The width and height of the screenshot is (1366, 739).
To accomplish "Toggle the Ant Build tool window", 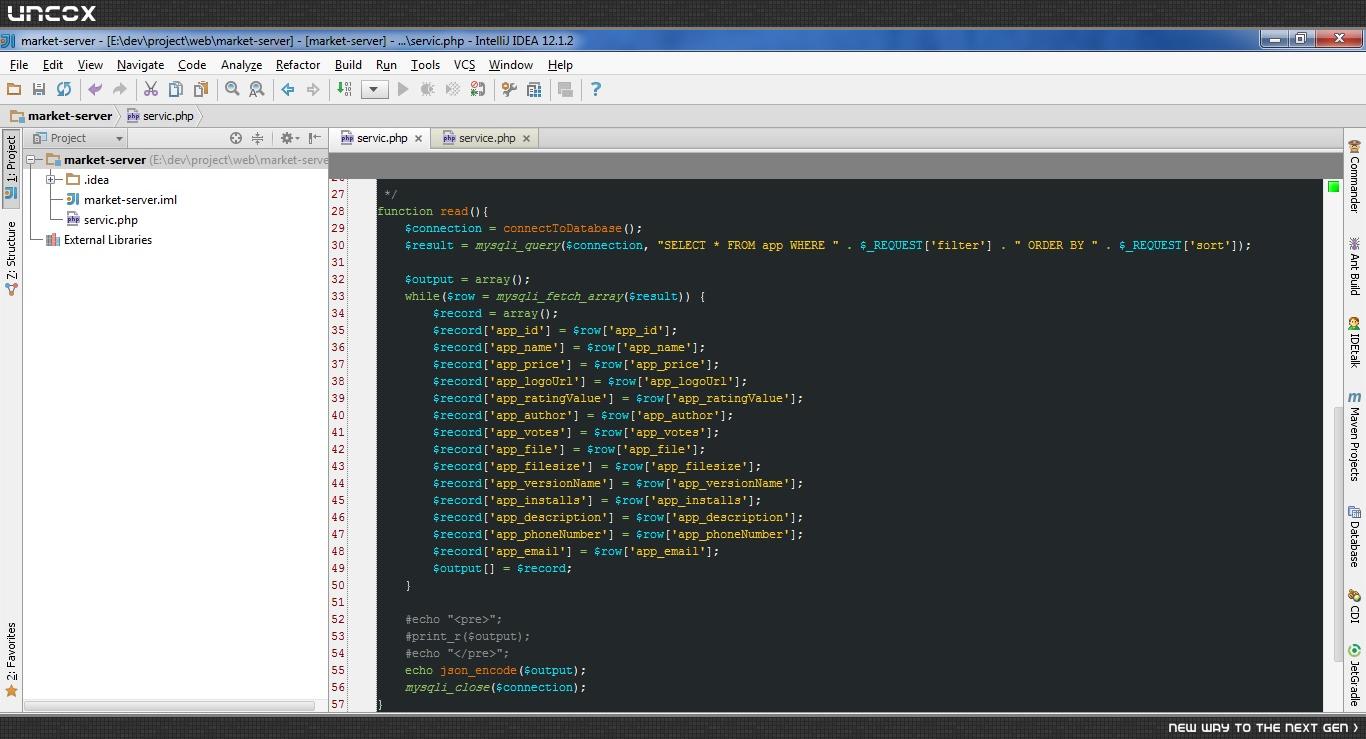I will pyautogui.click(x=1355, y=266).
